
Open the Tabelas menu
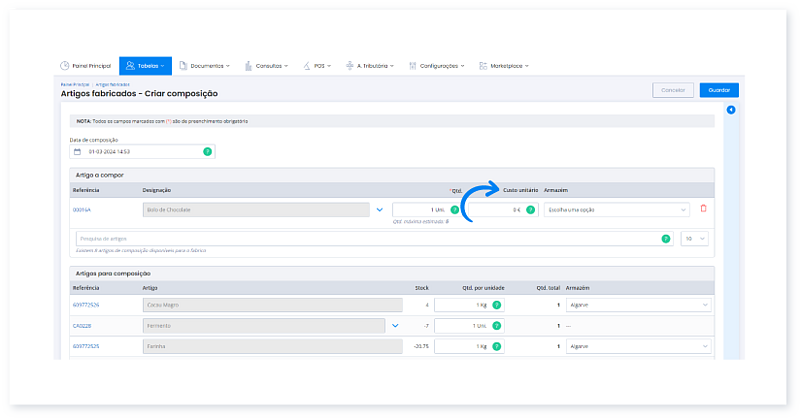click(145, 66)
